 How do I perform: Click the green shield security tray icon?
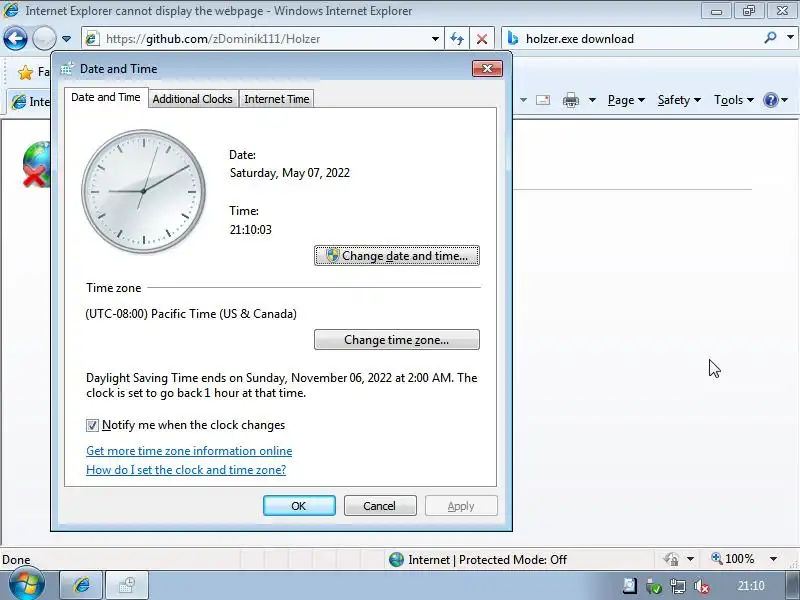(654, 587)
